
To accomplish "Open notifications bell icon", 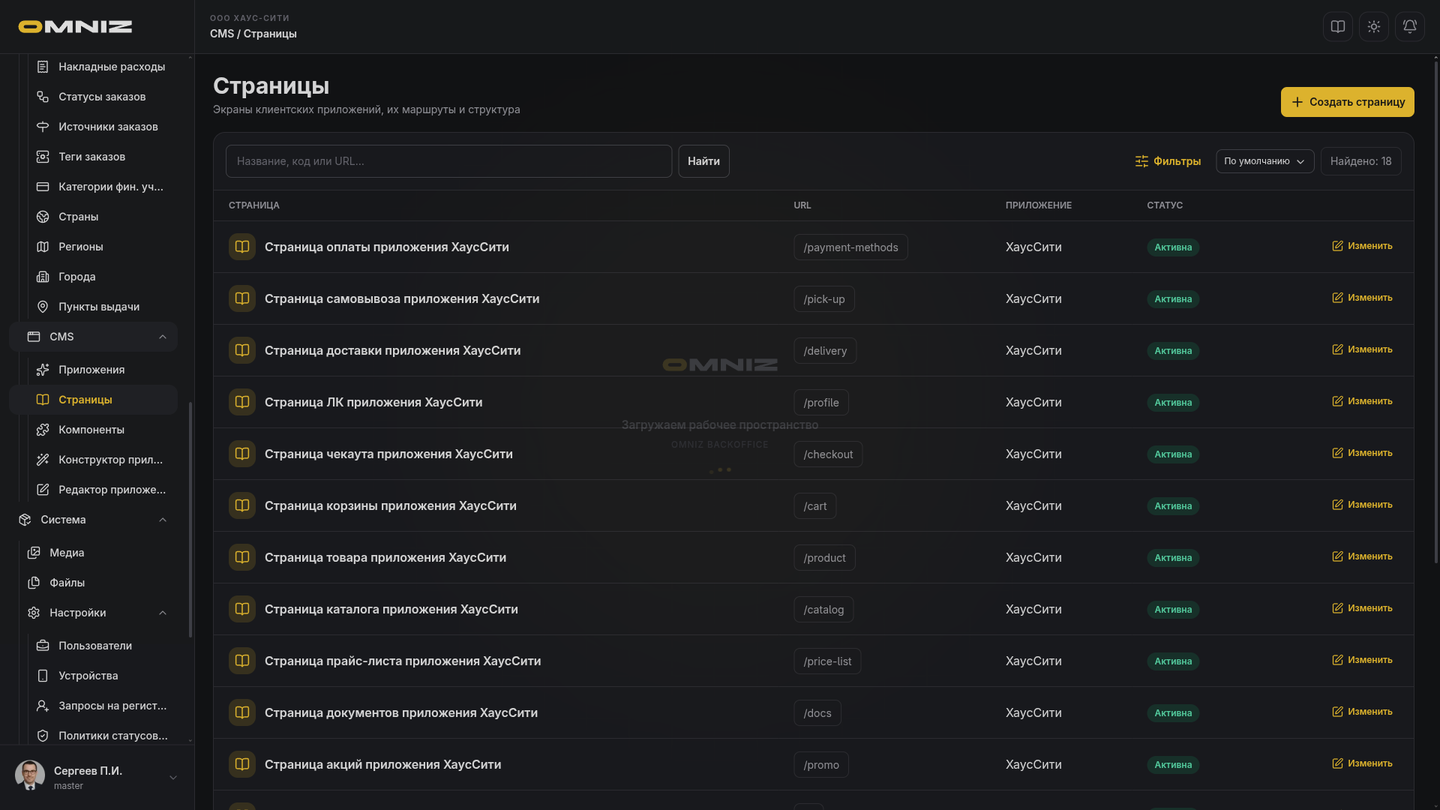I will 1410,27.
